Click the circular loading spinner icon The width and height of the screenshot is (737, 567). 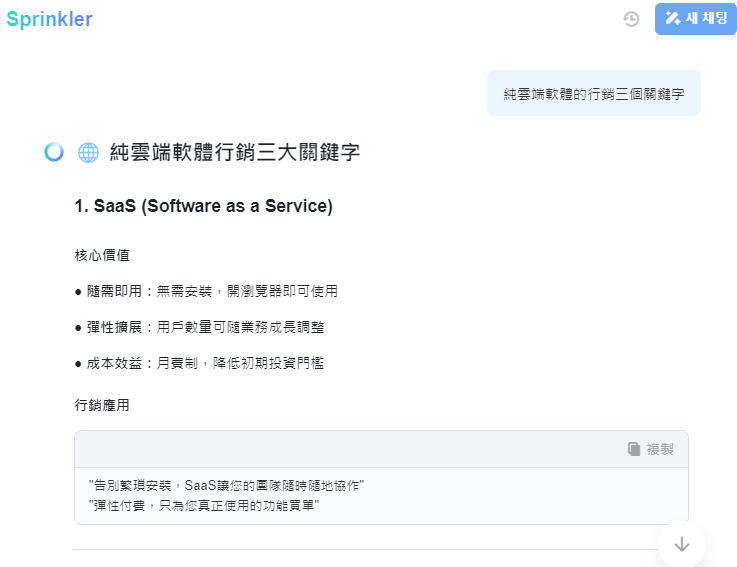coord(55,152)
